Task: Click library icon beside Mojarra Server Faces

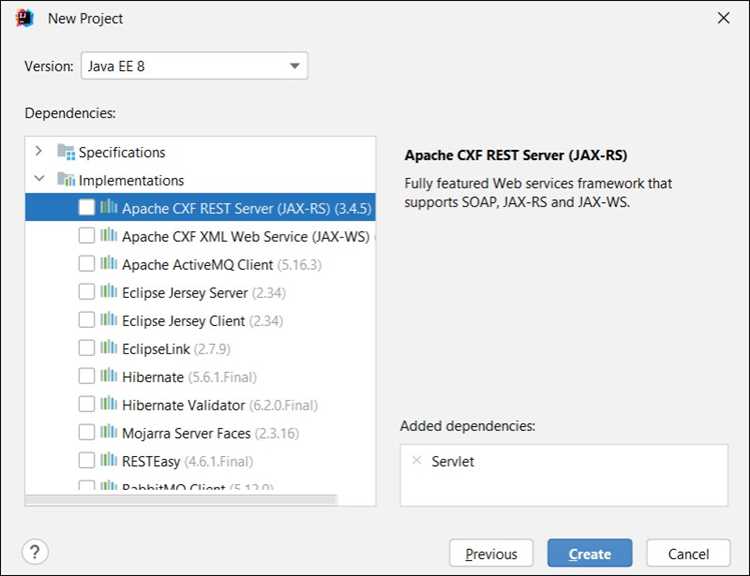Action: point(109,432)
